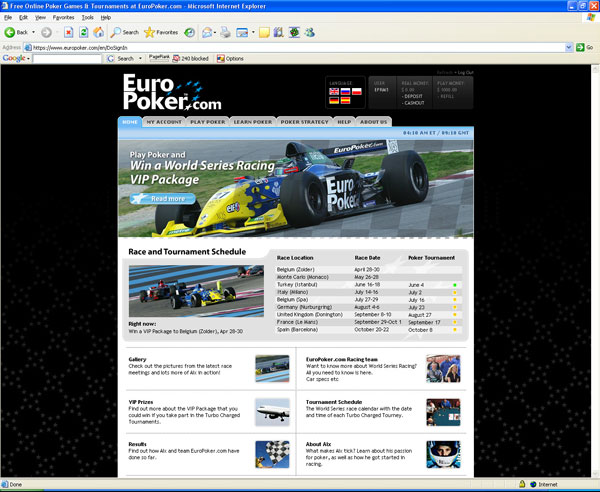
Task: Click the Tournament Schedule heading link
Action: point(334,402)
